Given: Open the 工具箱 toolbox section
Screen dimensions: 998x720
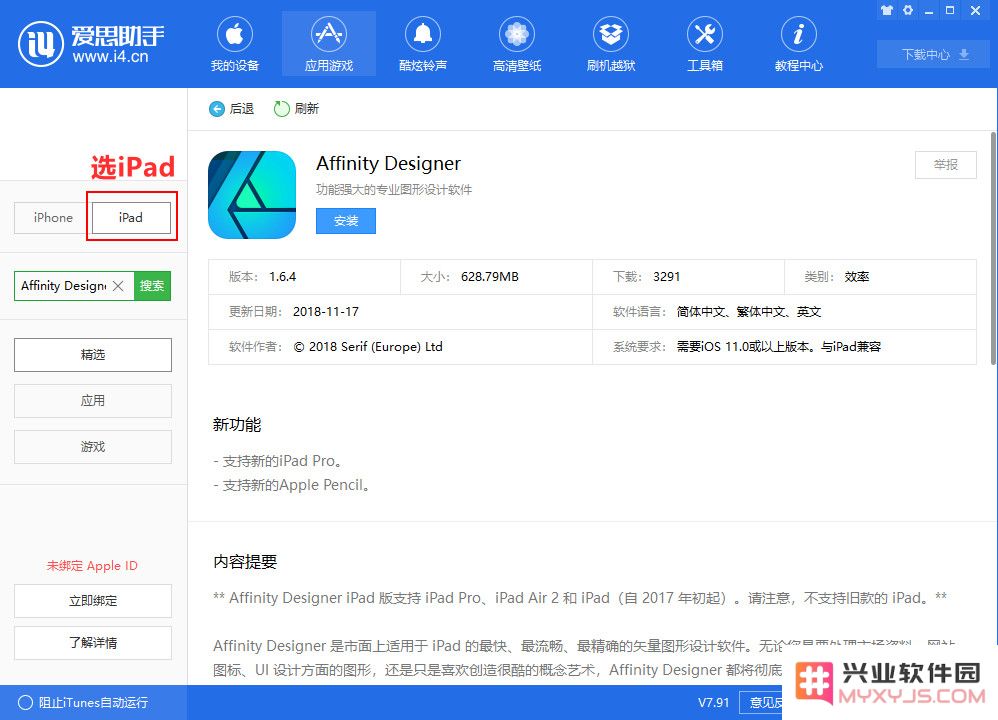Looking at the screenshot, I should pos(705,44).
